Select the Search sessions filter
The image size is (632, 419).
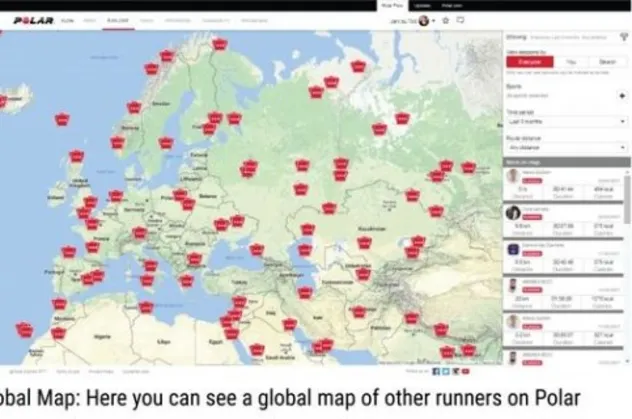607,62
